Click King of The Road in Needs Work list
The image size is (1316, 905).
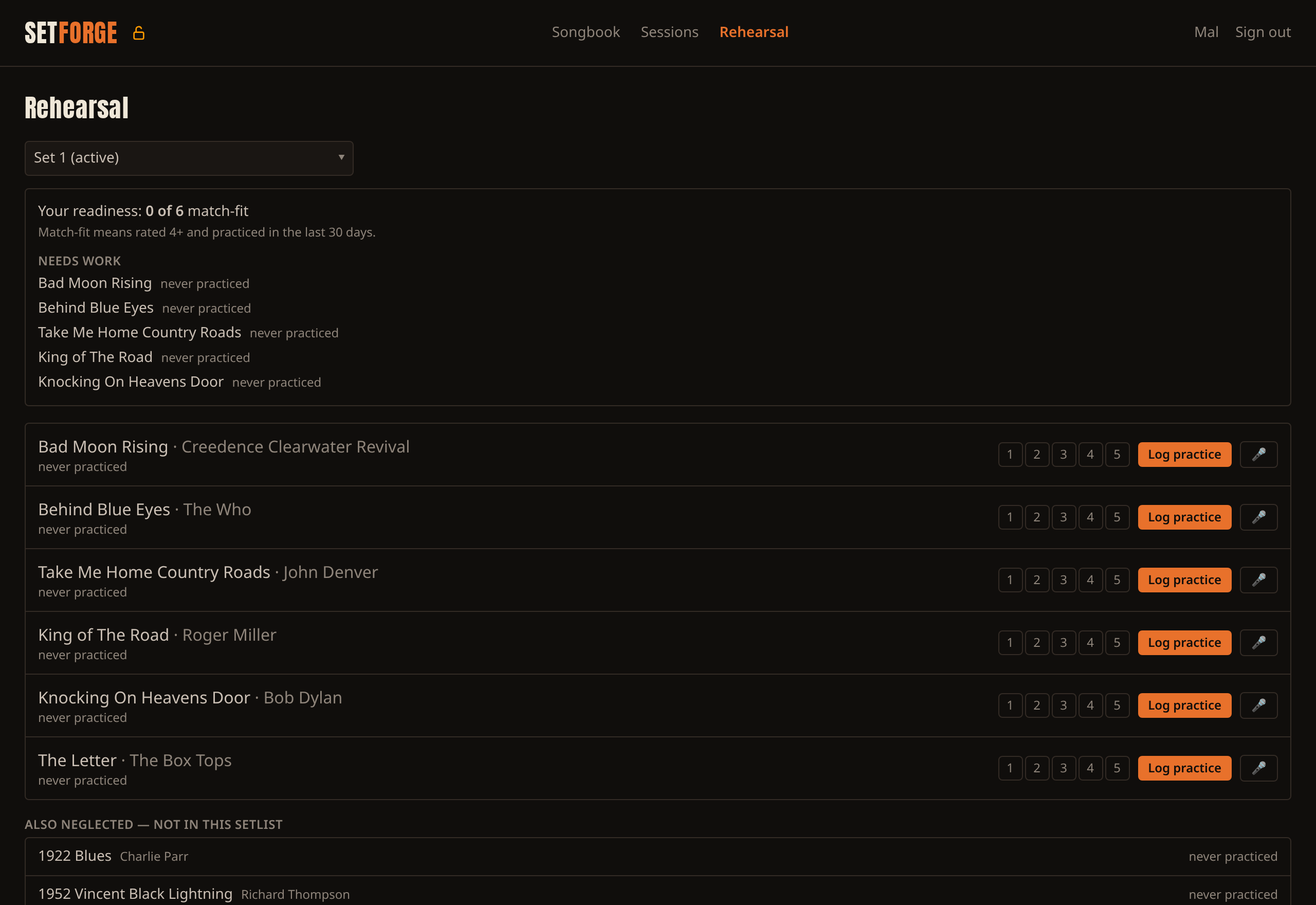coord(95,357)
